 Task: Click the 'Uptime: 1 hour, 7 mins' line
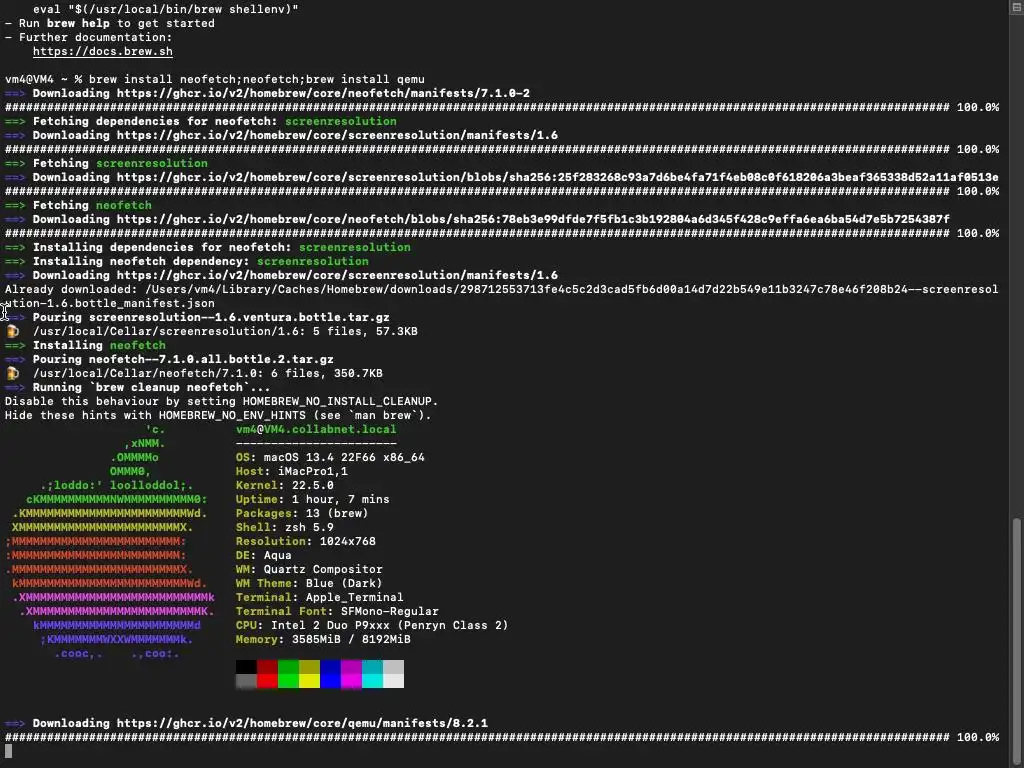coord(313,499)
